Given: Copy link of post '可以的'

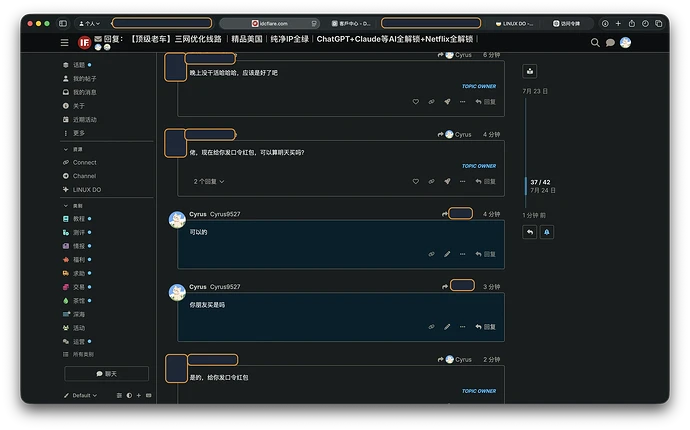Looking at the screenshot, I should [431, 254].
